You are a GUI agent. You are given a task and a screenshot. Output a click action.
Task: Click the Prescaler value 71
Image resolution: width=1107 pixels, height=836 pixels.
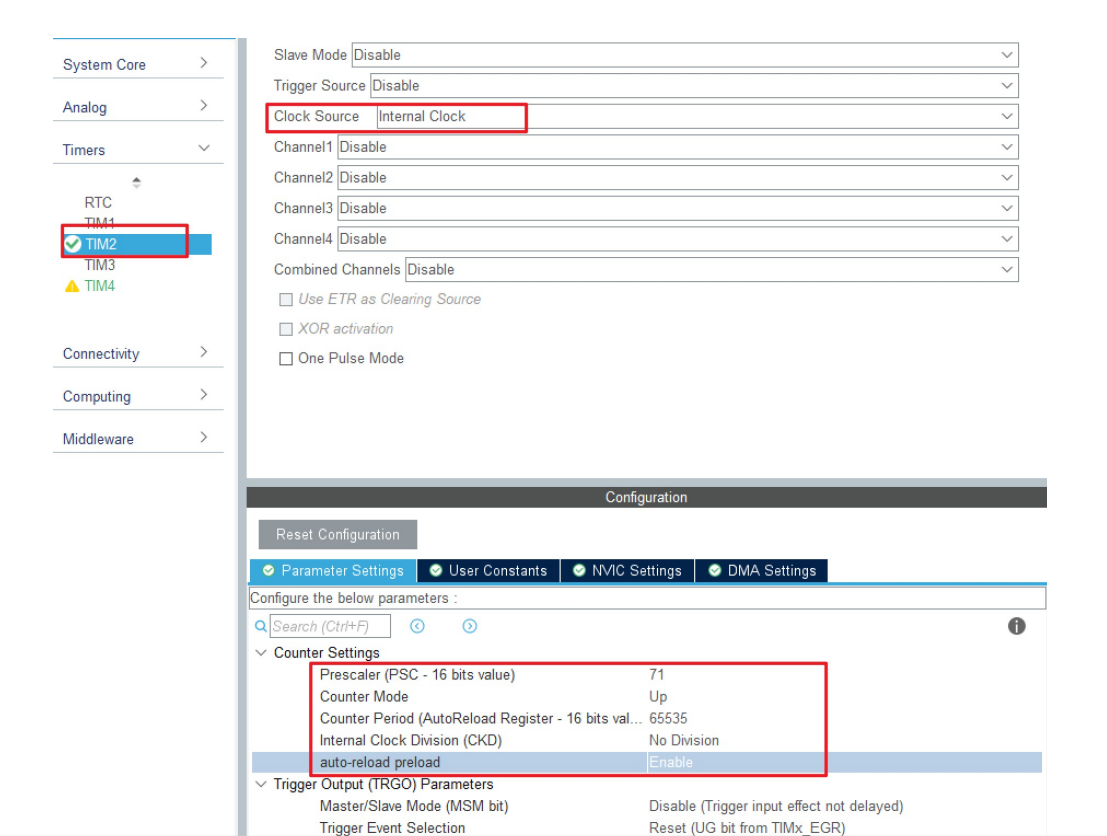[657, 674]
